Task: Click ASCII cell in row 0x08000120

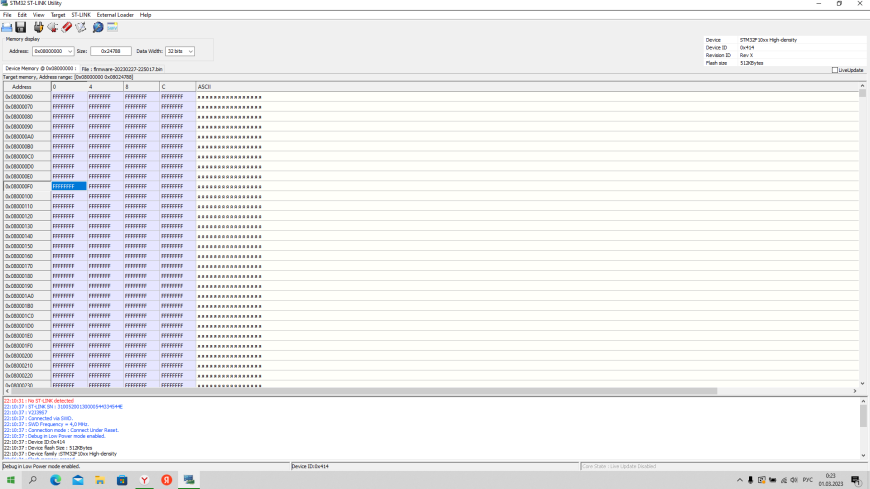Action: click(527, 216)
